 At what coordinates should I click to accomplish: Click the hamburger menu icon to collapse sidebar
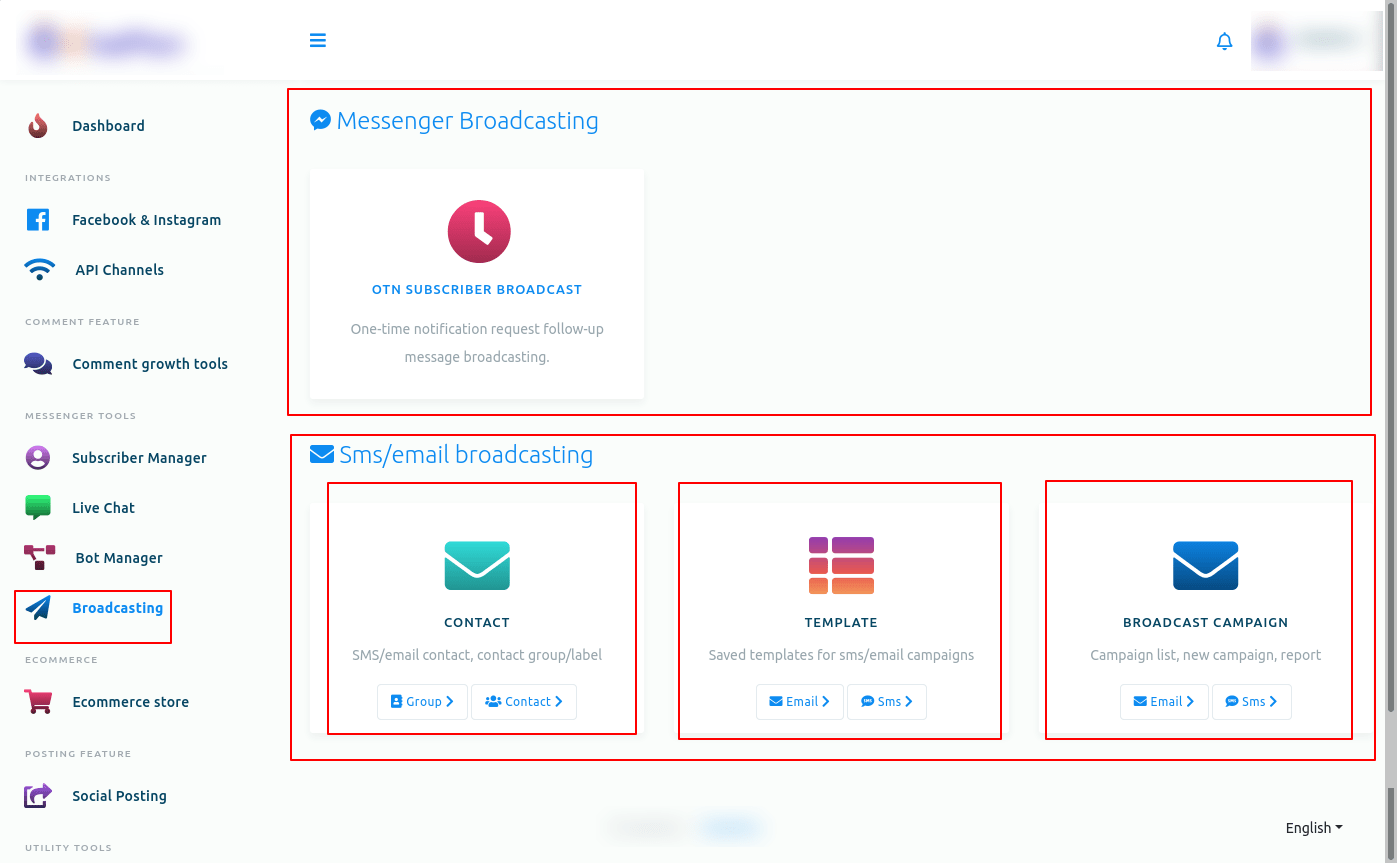point(318,41)
